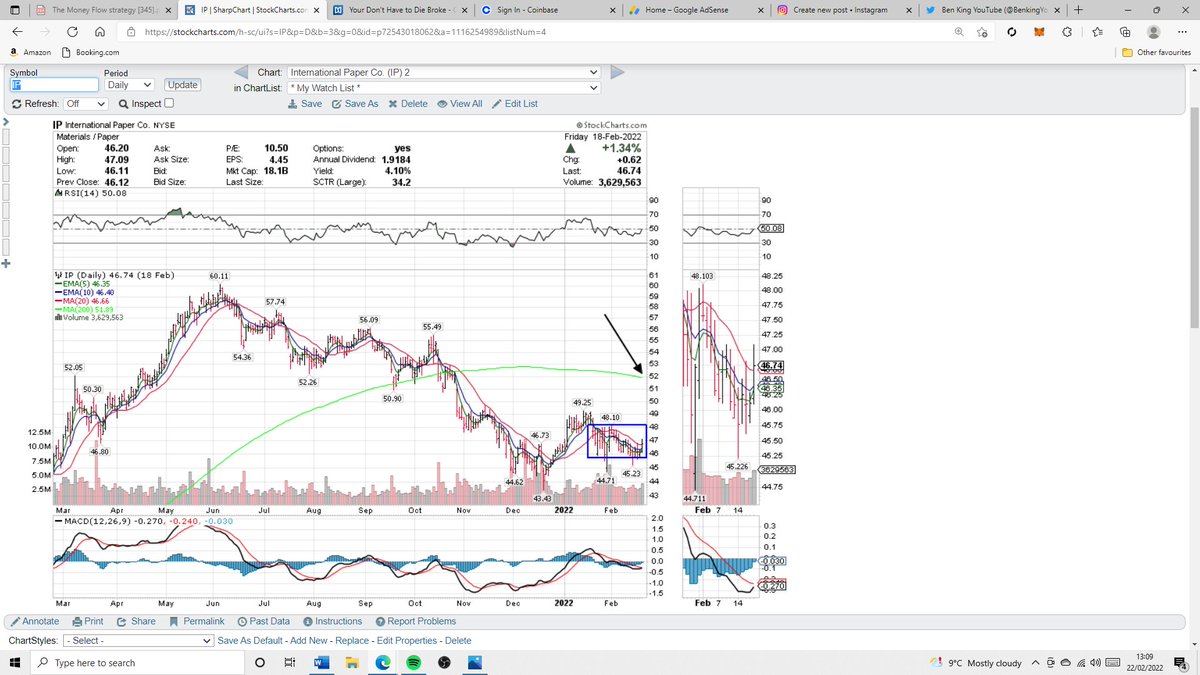Open Instructions link below chart
Image resolution: width=1200 pixels, height=675 pixels.
coord(332,621)
